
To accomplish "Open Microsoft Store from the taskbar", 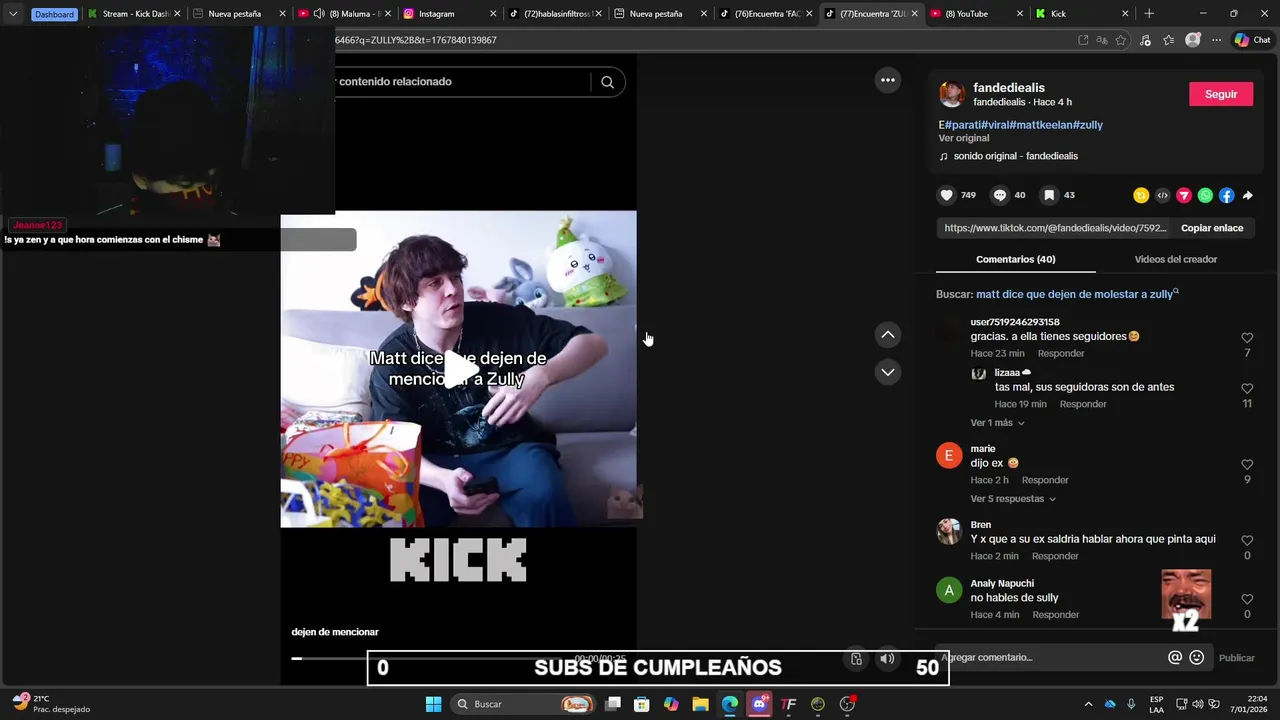I will (642, 704).
